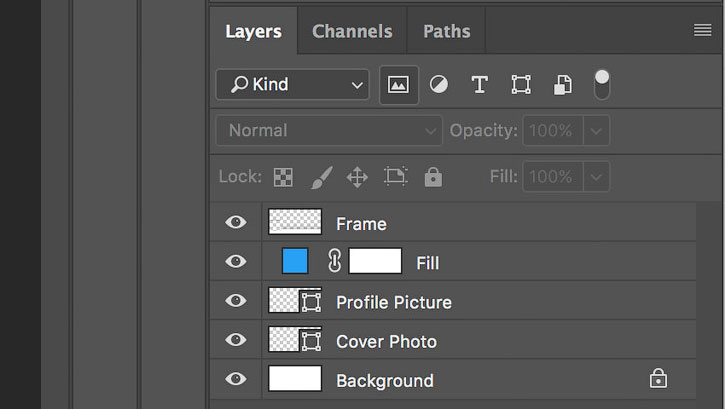This screenshot has width=725, height=409.
Task: Lock transparent pixels checkerboard icon
Action: pos(283,177)
